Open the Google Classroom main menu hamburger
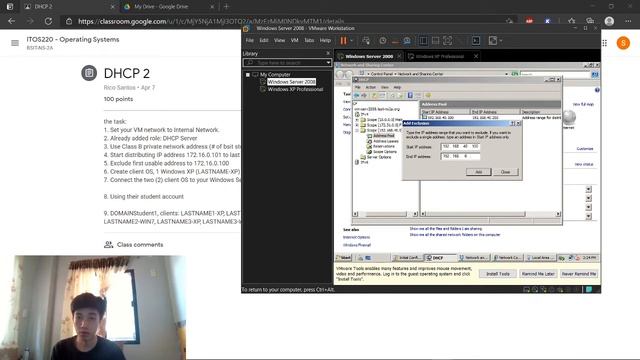The width and height of the screenshot is (640, 360). tap(15, 43)
